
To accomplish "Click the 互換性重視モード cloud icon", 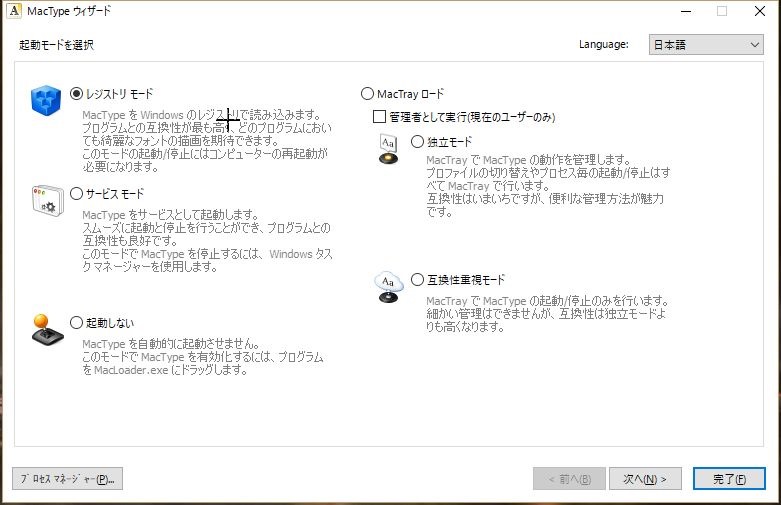I will pyautogui.click(x=388, y=287).
